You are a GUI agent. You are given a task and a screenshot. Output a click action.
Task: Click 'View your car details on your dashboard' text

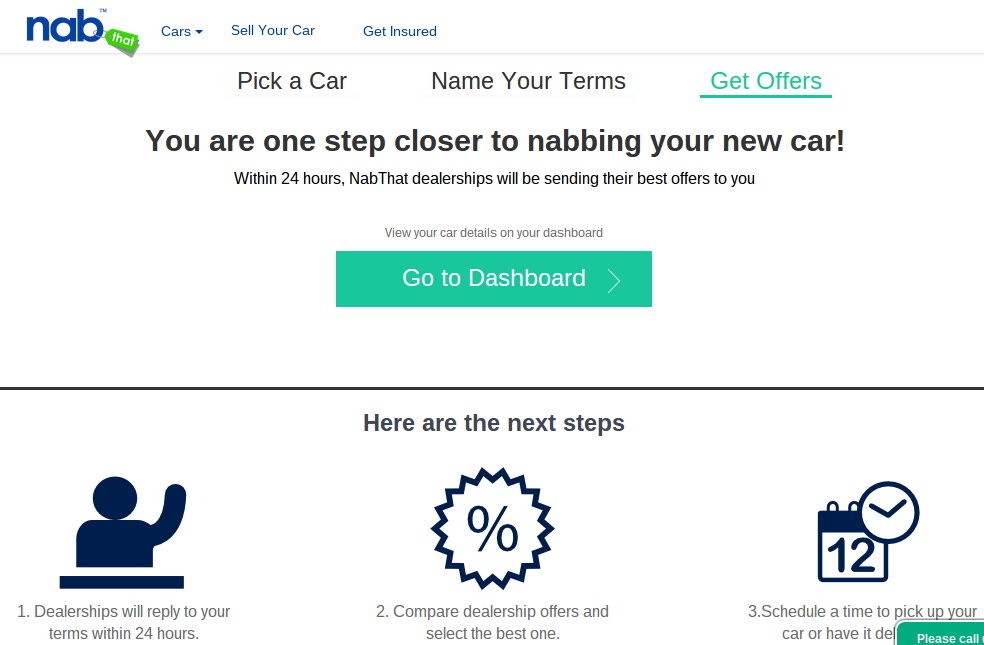tap(494, 233)
